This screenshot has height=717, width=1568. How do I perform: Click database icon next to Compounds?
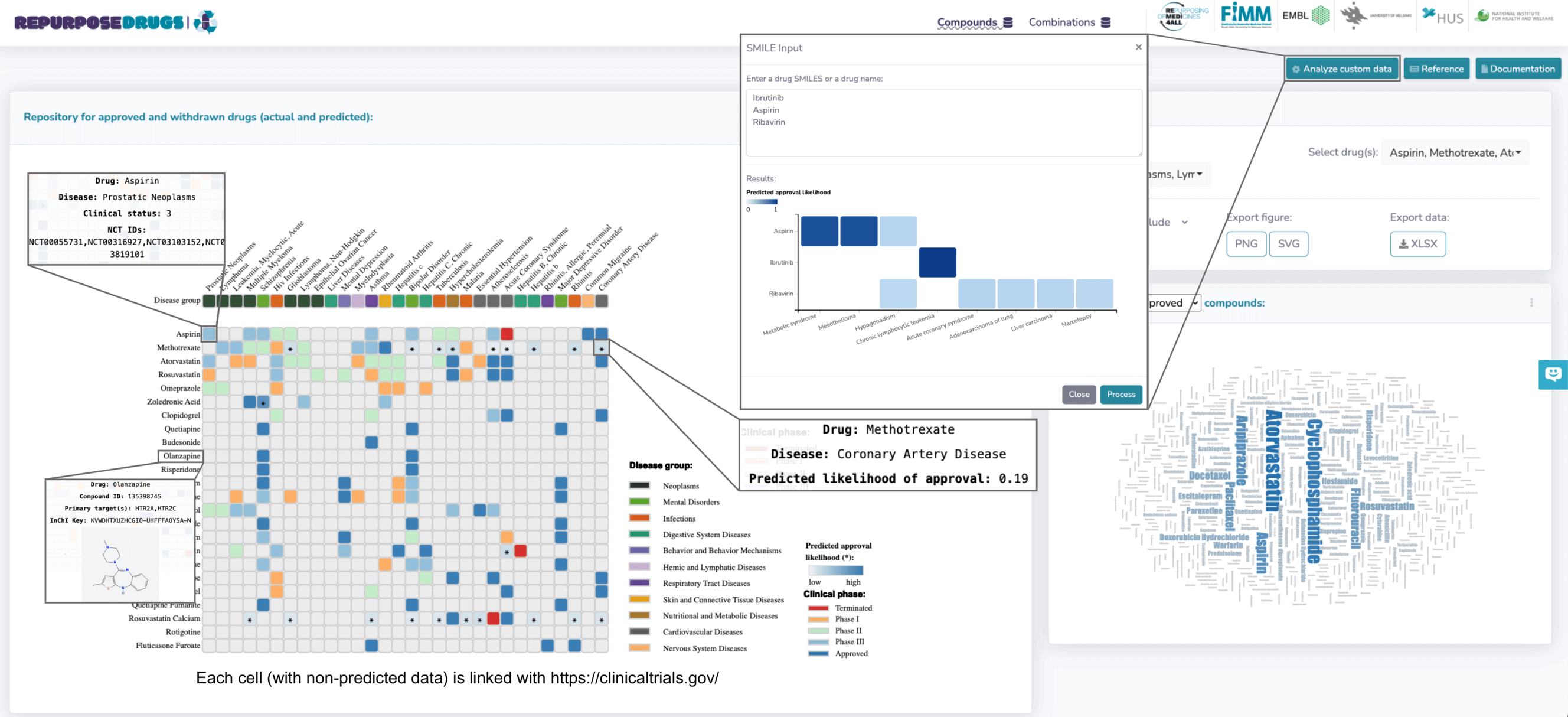(x=1008, y=22)
